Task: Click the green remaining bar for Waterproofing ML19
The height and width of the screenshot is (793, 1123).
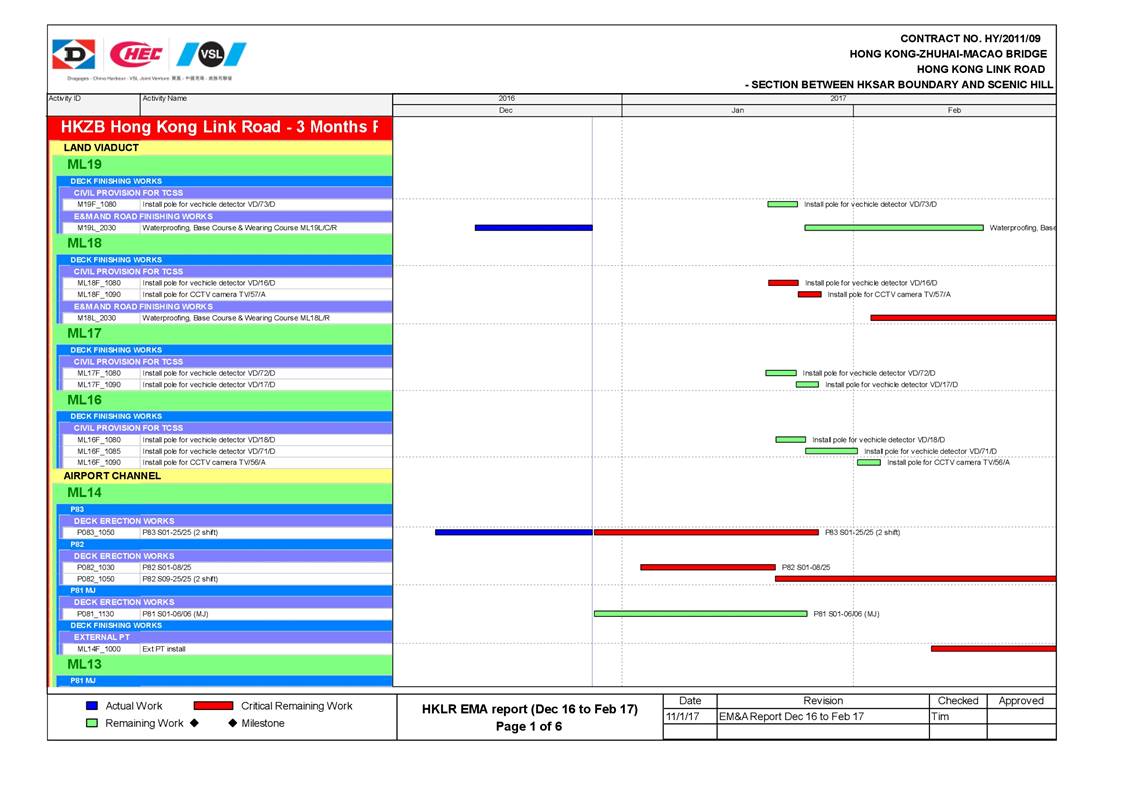Action: coord(894,228)
